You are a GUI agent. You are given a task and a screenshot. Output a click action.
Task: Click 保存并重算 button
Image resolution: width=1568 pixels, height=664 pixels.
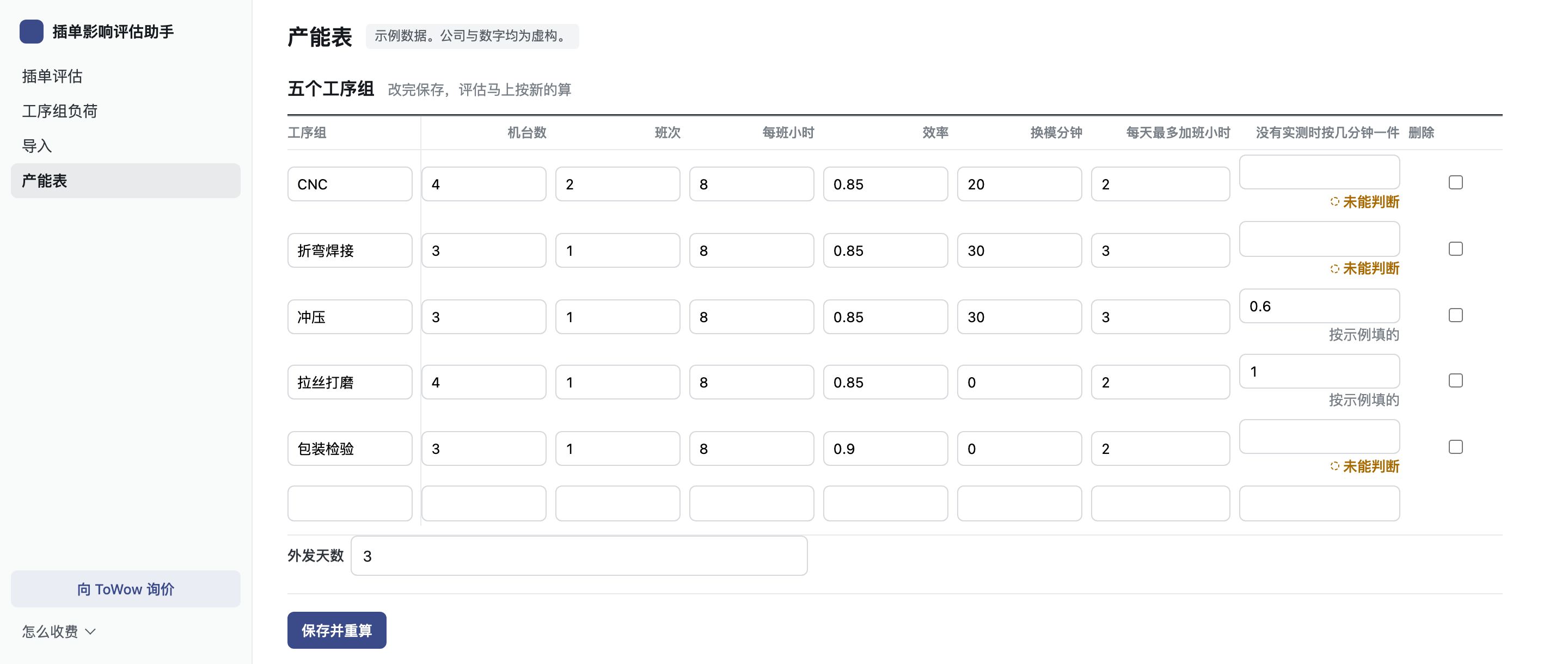pos(336,630)
